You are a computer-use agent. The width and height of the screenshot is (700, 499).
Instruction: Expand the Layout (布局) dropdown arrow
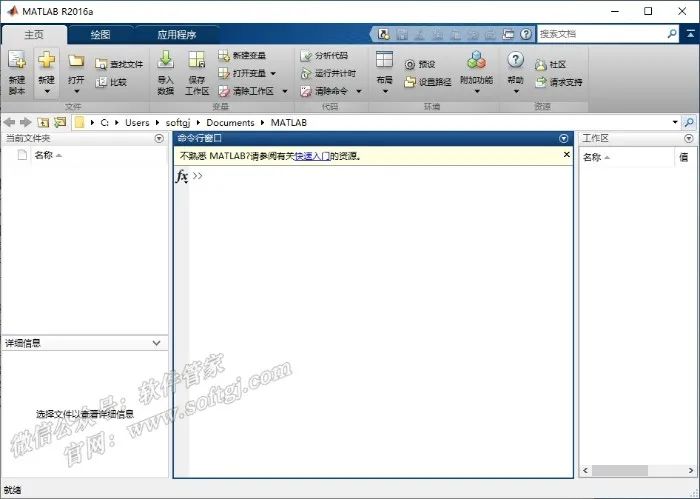385,92
